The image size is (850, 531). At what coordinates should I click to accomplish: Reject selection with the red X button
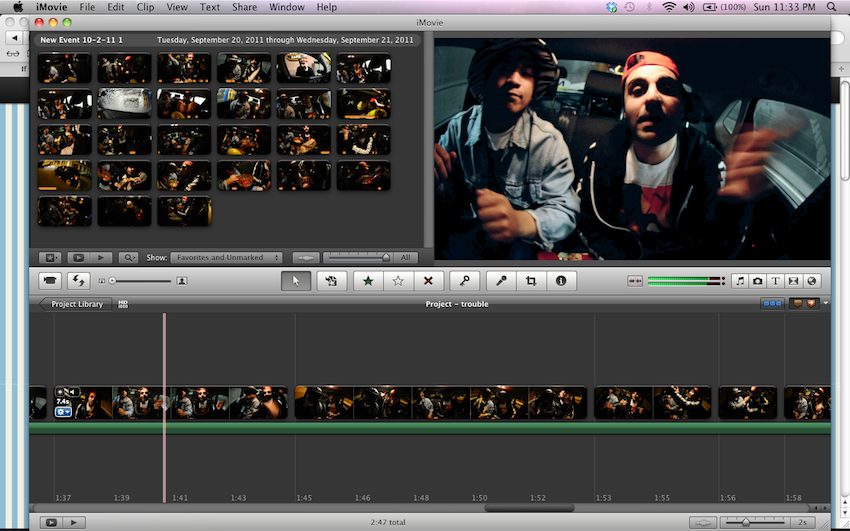point(428,281)
